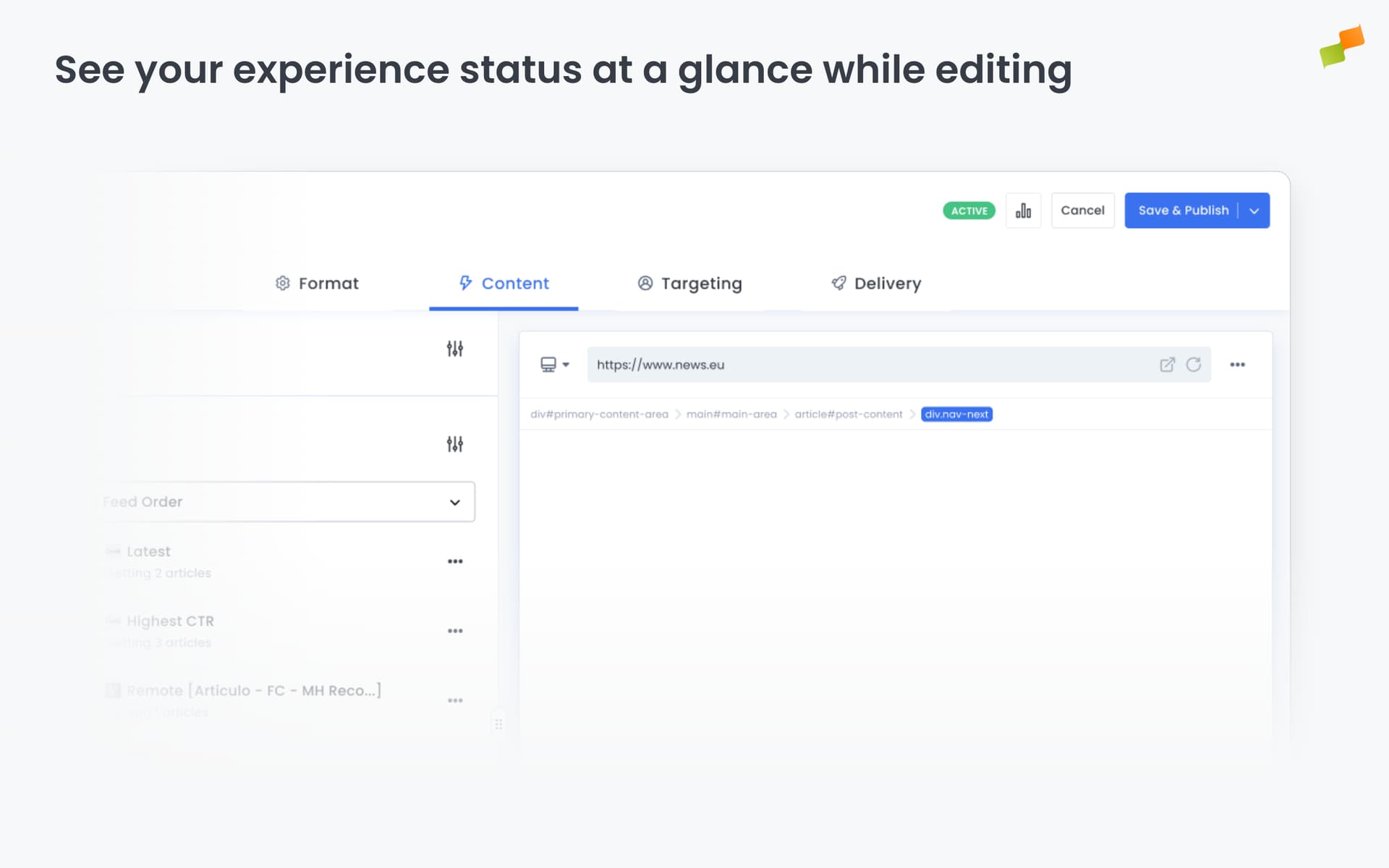1389x868 pixels.
Task: Open the preview ellipsis options menu
Action: (1237, 365)
